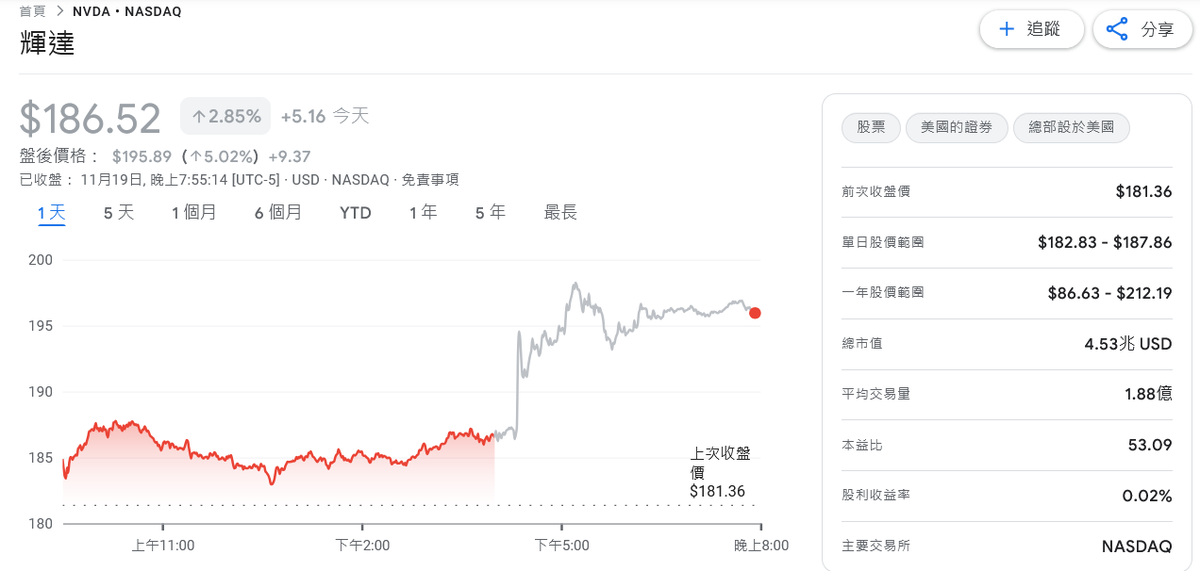Select the 1 天 time range tab
Viewport: 1200px width, 571px height.
pos(52,213)
